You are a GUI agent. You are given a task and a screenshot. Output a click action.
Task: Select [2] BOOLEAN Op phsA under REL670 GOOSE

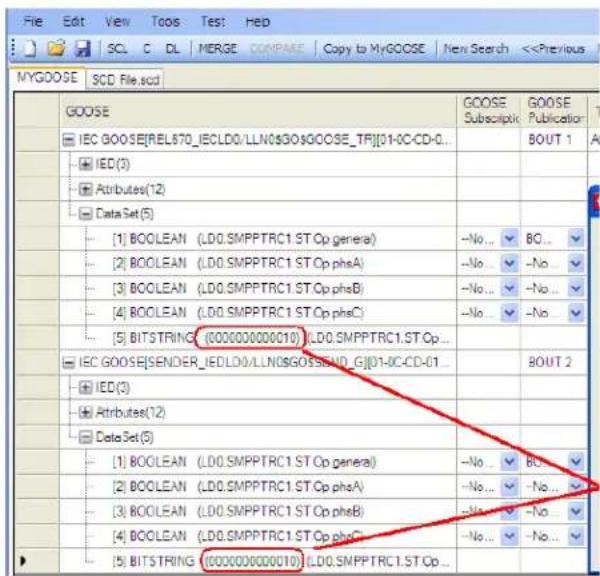click(238, 263)
